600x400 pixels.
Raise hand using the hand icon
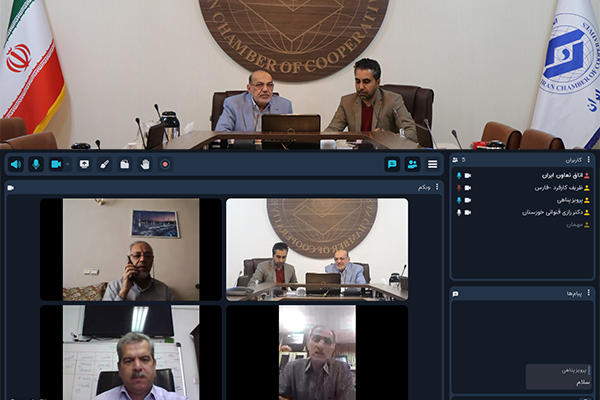145,164
